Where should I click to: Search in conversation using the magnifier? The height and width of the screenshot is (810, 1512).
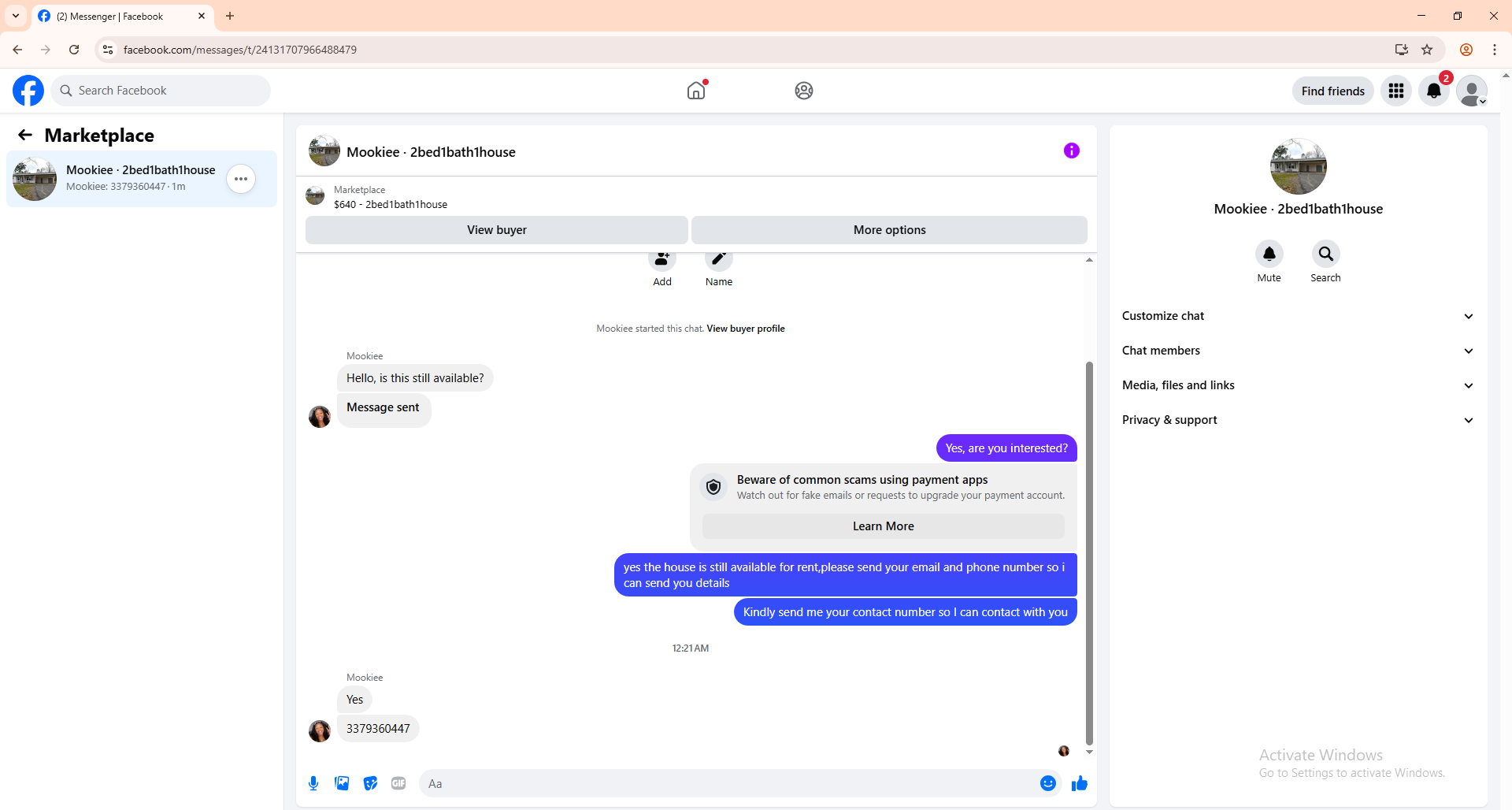pyautogui.click(x=1326, y=254)
